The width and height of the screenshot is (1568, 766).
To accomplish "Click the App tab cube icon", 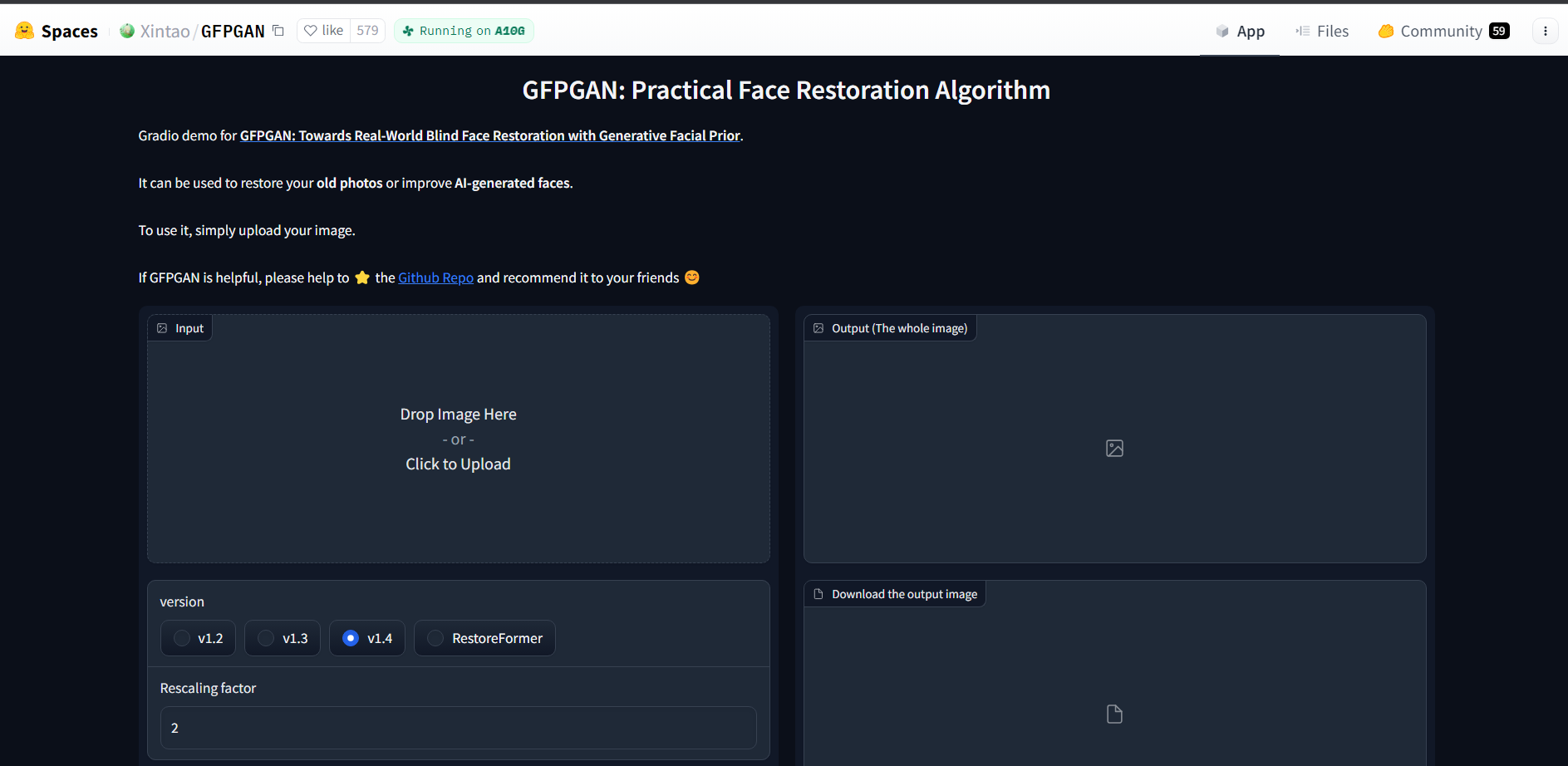I will click(1222, 31).
